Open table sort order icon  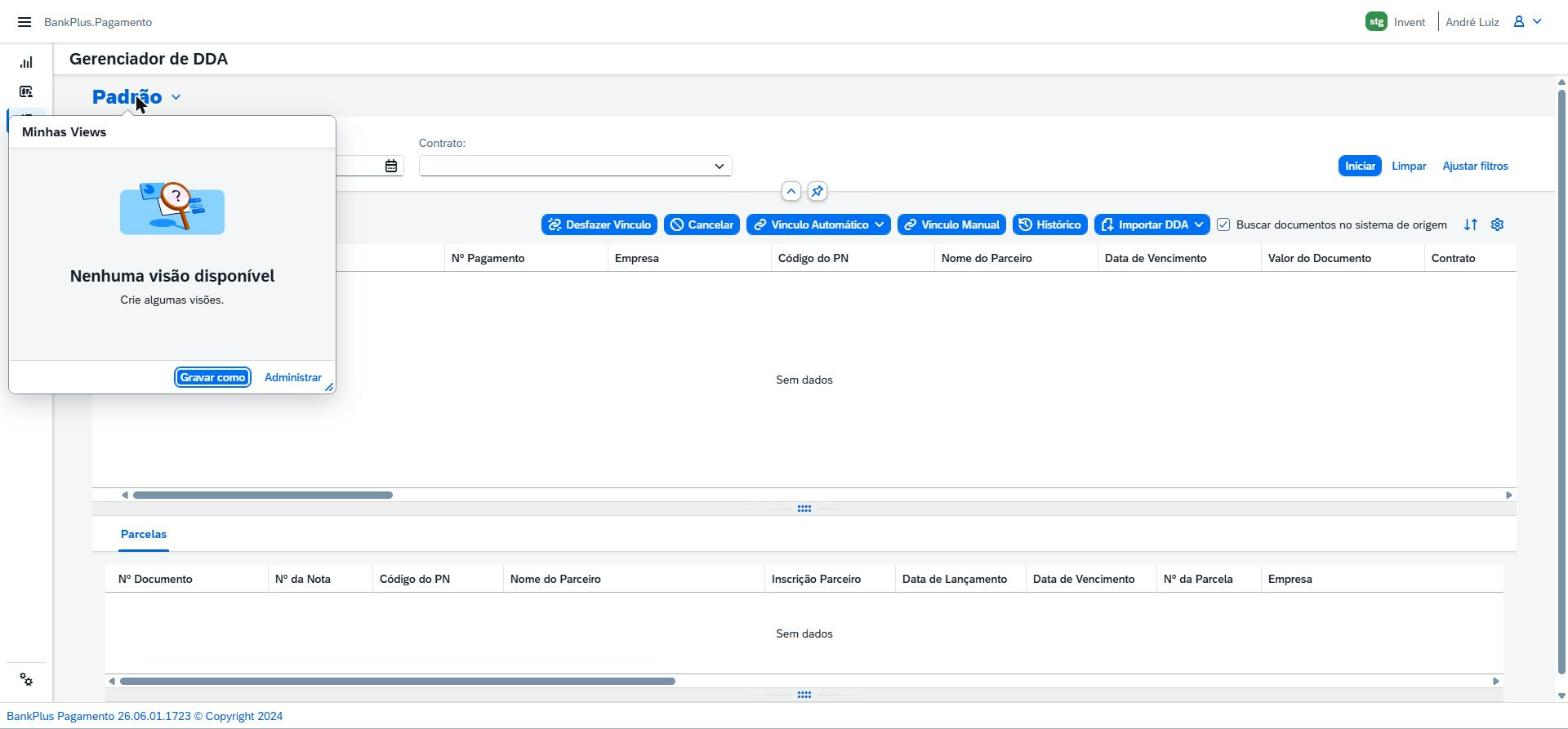click(x=1470, y=225)
